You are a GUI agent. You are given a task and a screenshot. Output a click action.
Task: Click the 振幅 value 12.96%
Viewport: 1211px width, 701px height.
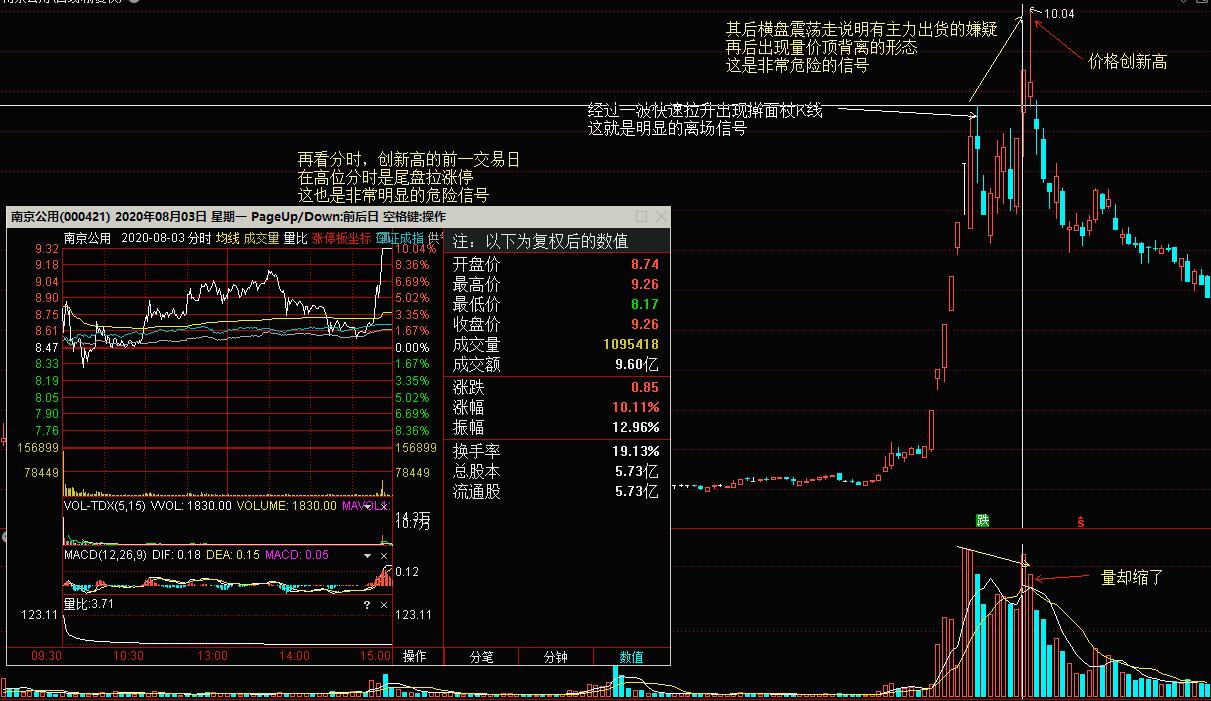click(x=636, y=427)
